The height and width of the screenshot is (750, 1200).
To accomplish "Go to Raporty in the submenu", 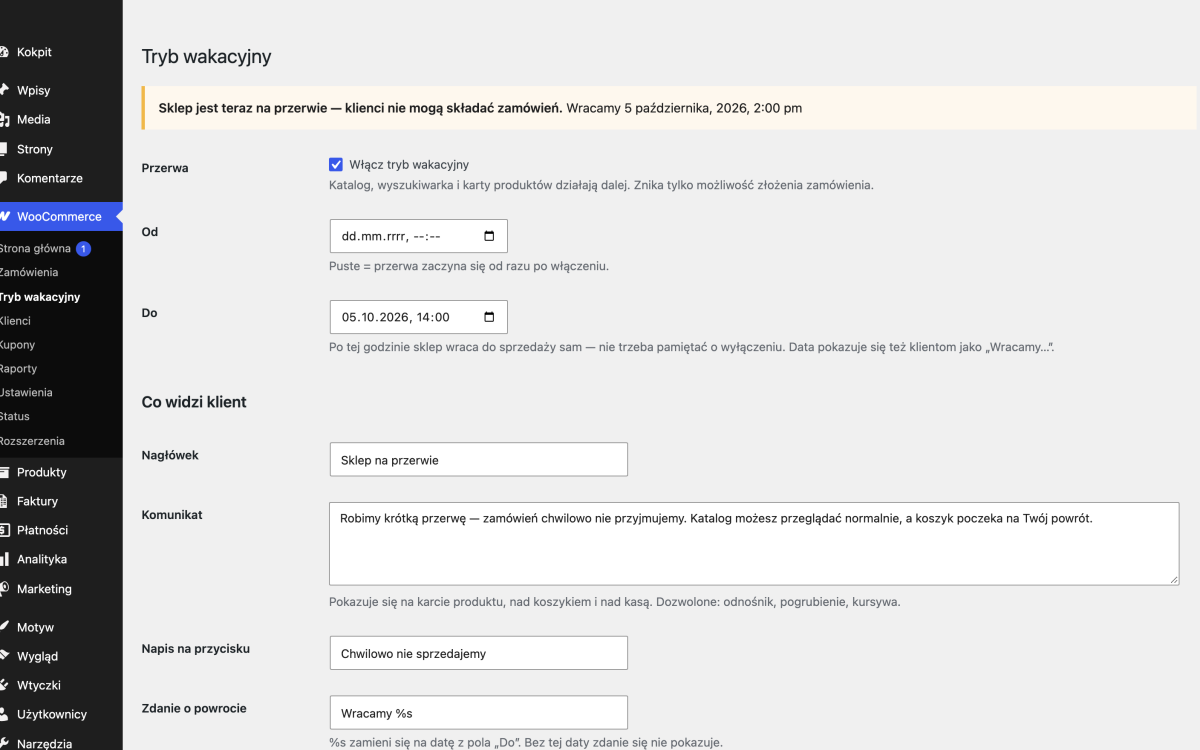I will pyautogui.click(x=18, y=369).
